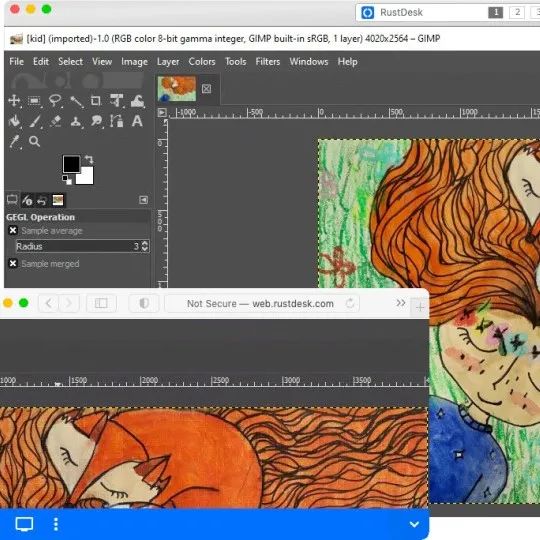540x540 pixels.
Task: Go forward in the front browser window
Action: click(x=69, y=303)
